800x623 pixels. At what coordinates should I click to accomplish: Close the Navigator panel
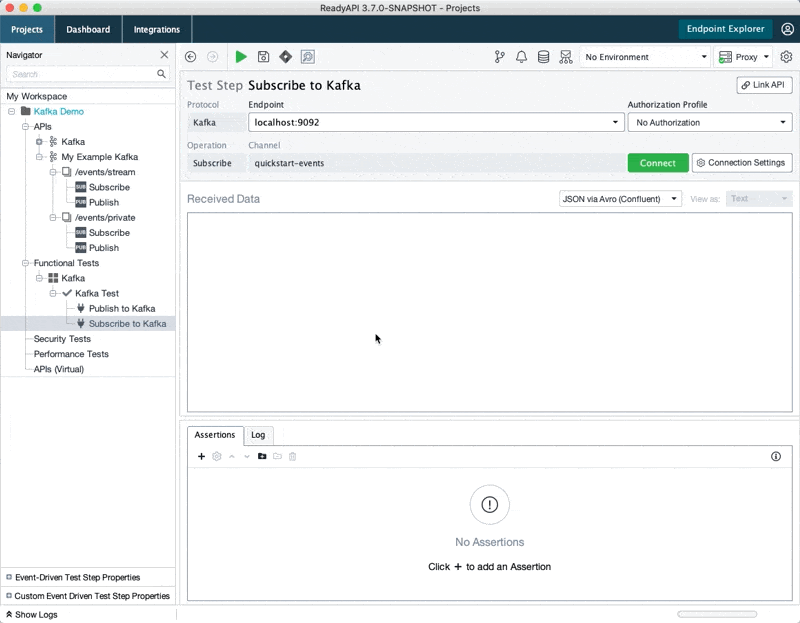point(164,55)
